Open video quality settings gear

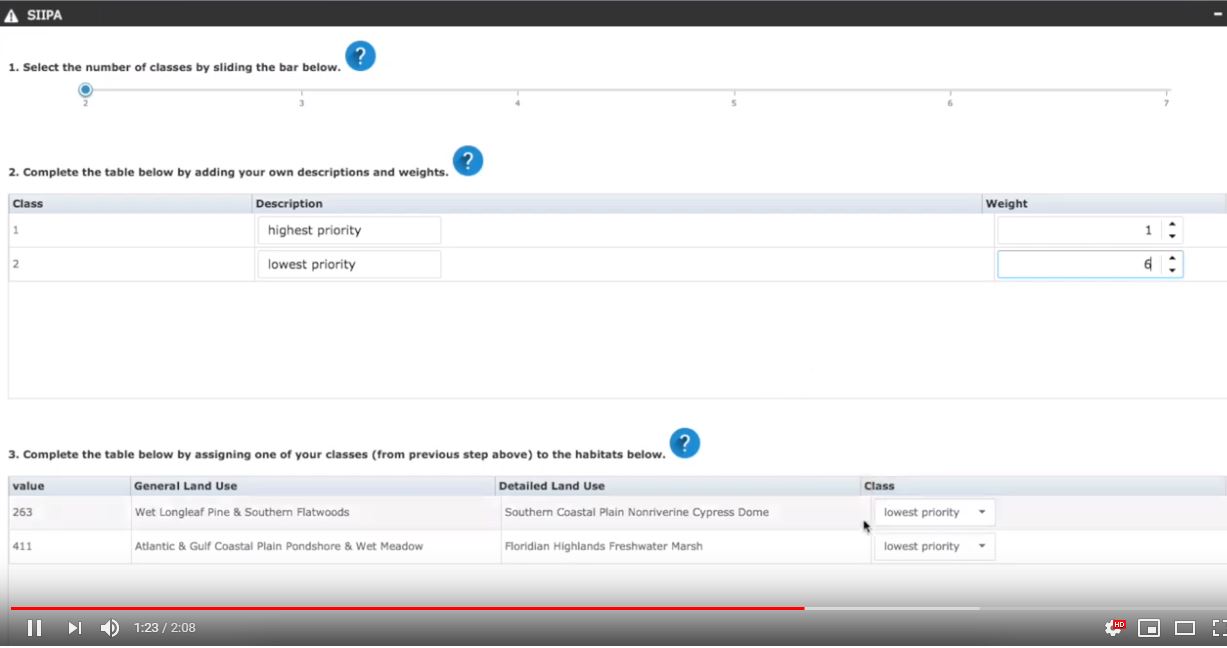pyautogui.click(x=1113, y=628)
